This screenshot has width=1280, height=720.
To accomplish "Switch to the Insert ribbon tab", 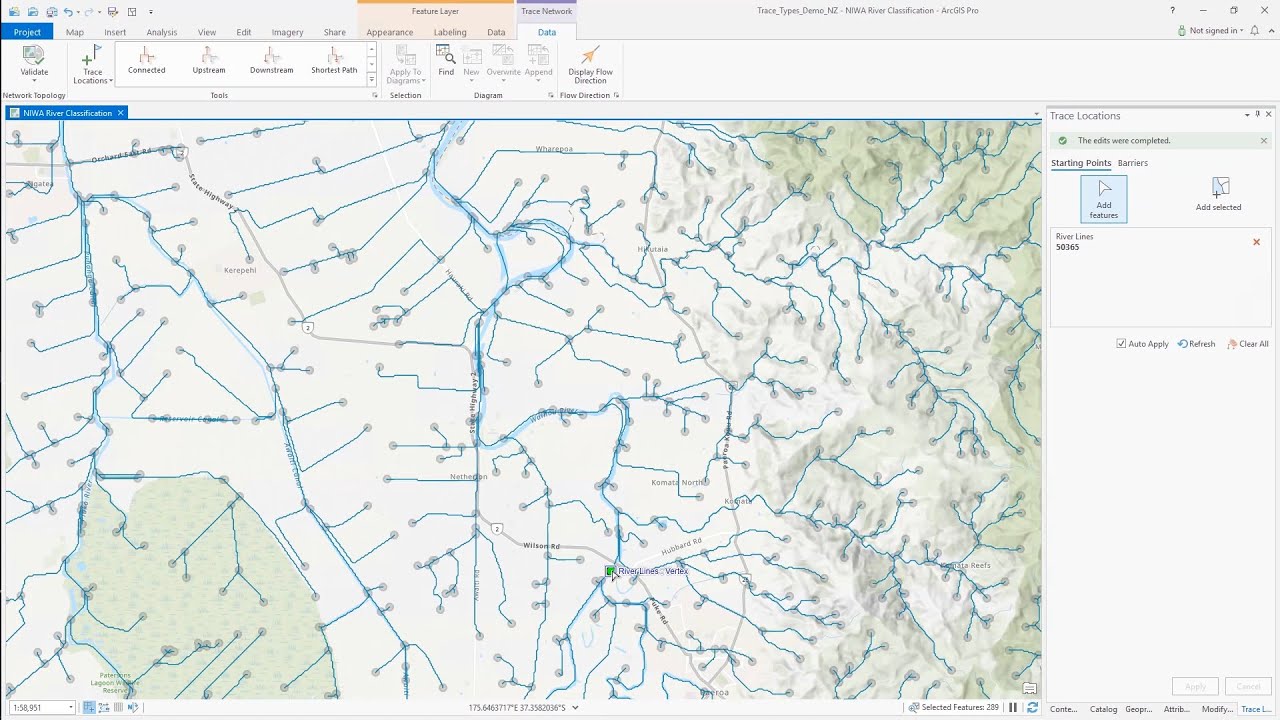I will (x=115, y=32).
